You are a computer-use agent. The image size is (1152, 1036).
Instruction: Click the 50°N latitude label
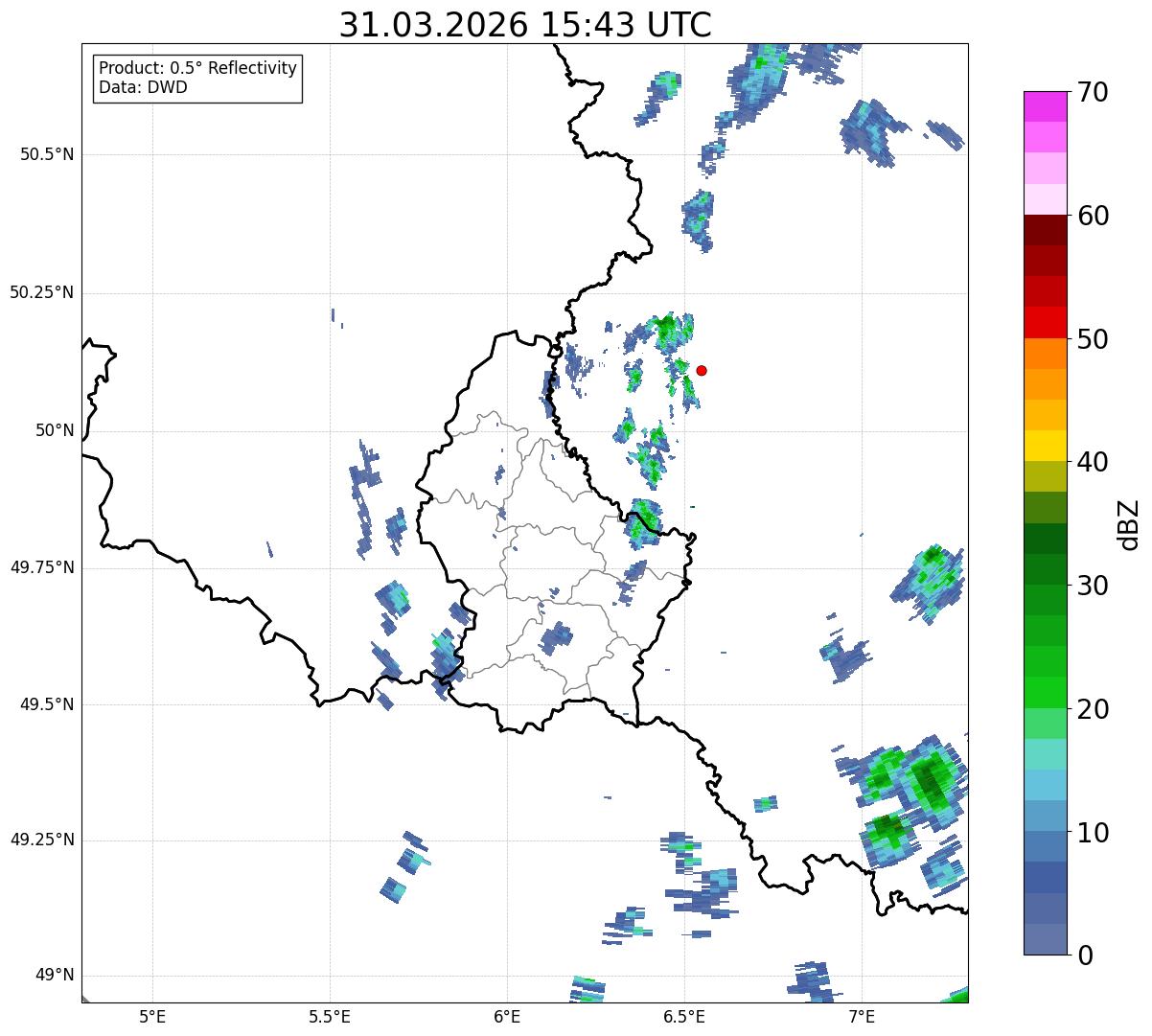(x=55, y=430)
